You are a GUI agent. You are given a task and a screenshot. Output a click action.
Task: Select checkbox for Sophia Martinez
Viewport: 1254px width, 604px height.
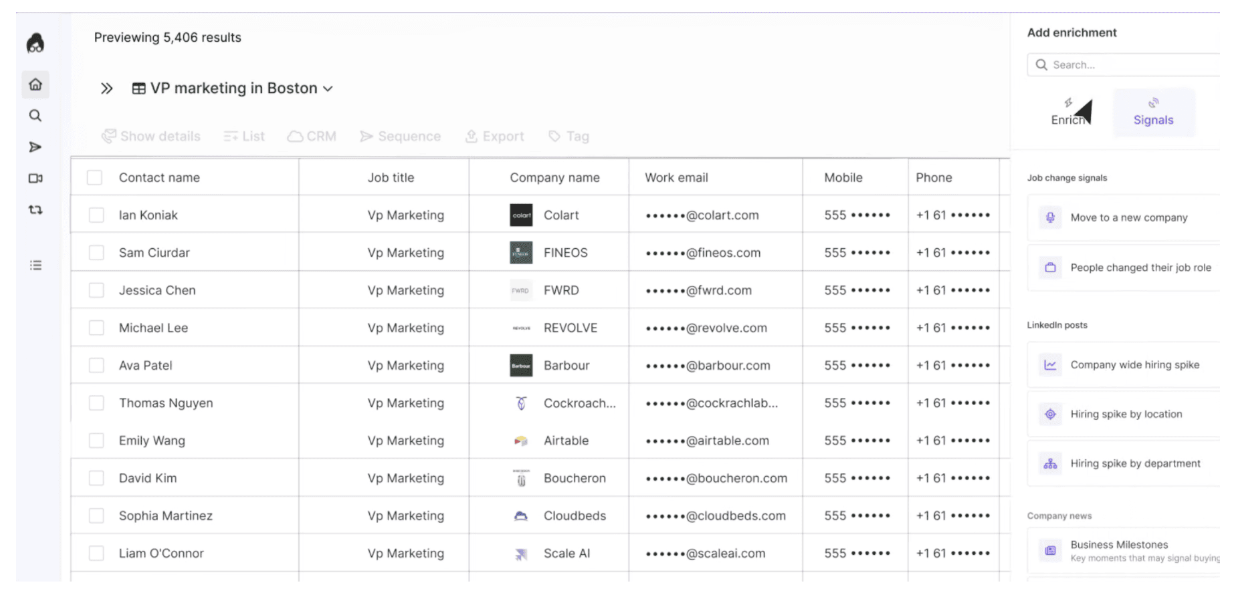(x=95, y=516)
